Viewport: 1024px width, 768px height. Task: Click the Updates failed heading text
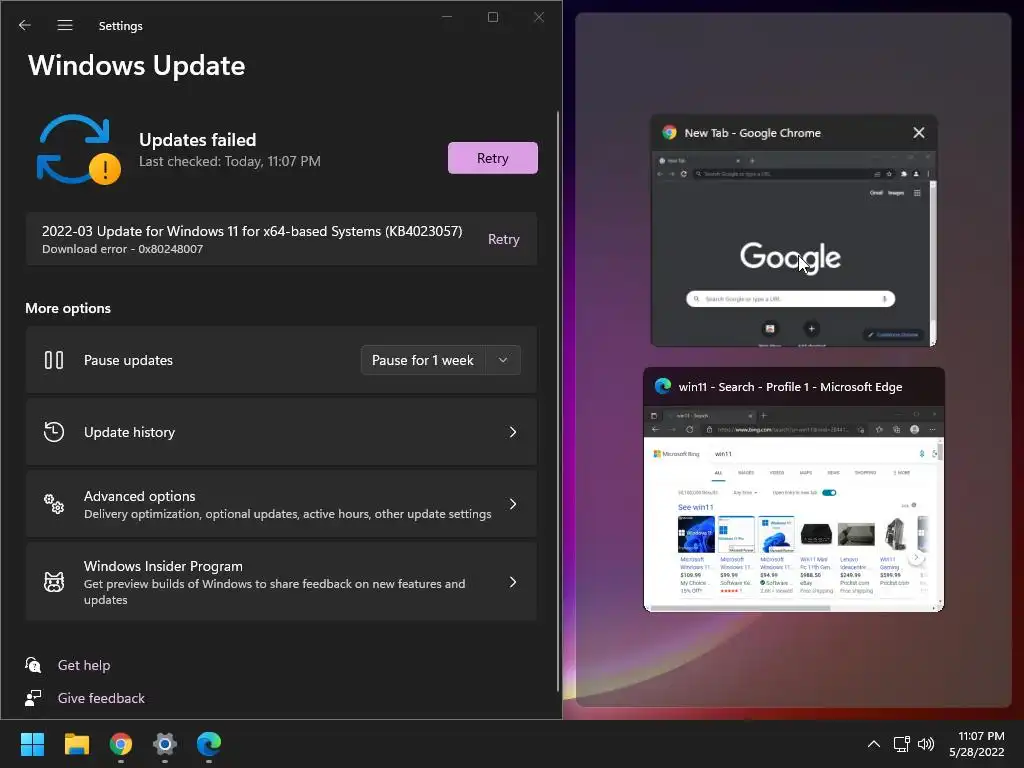pos(197,140)
